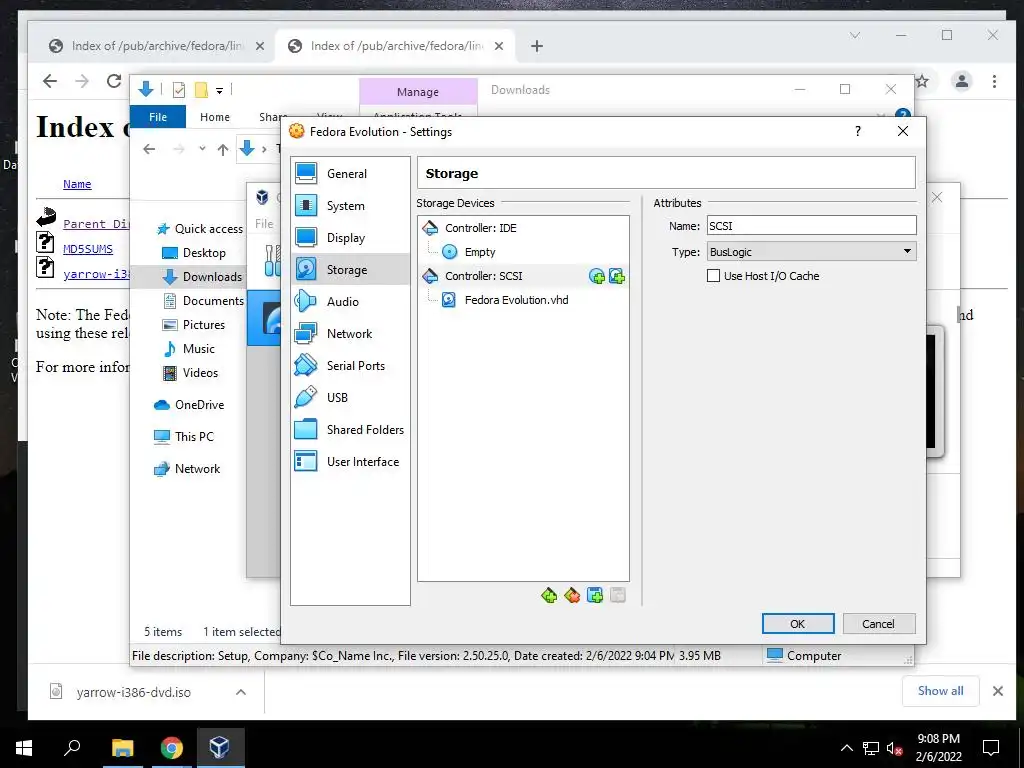Click Show all downloads button
The height and width of the screenshot is (768, 1024).
pyautogui.click(x=940, y=691)
